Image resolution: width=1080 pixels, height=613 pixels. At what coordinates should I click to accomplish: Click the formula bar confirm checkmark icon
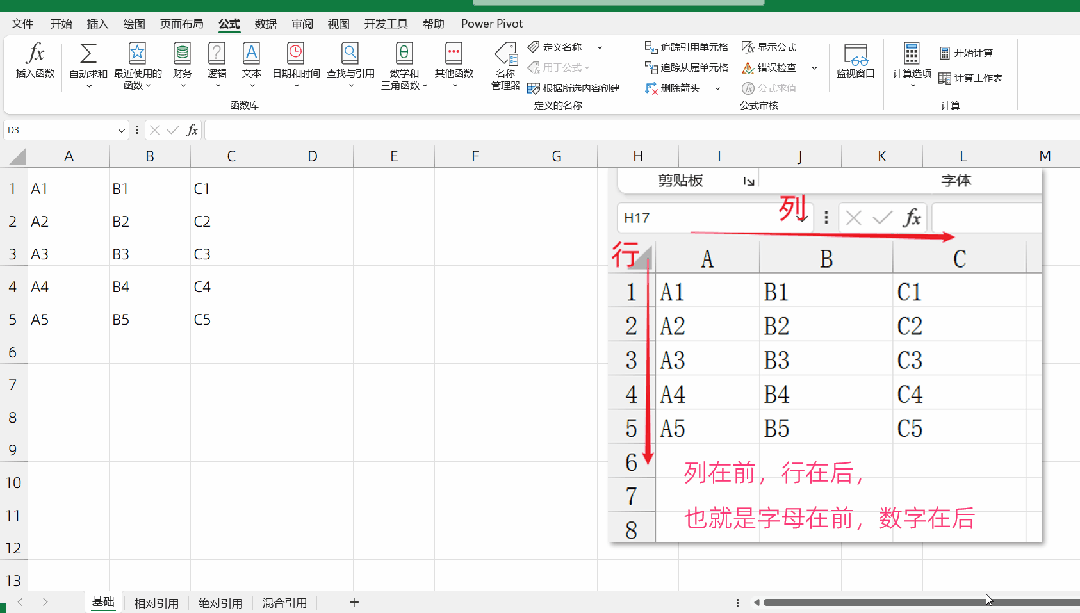(x=173, y=130)
